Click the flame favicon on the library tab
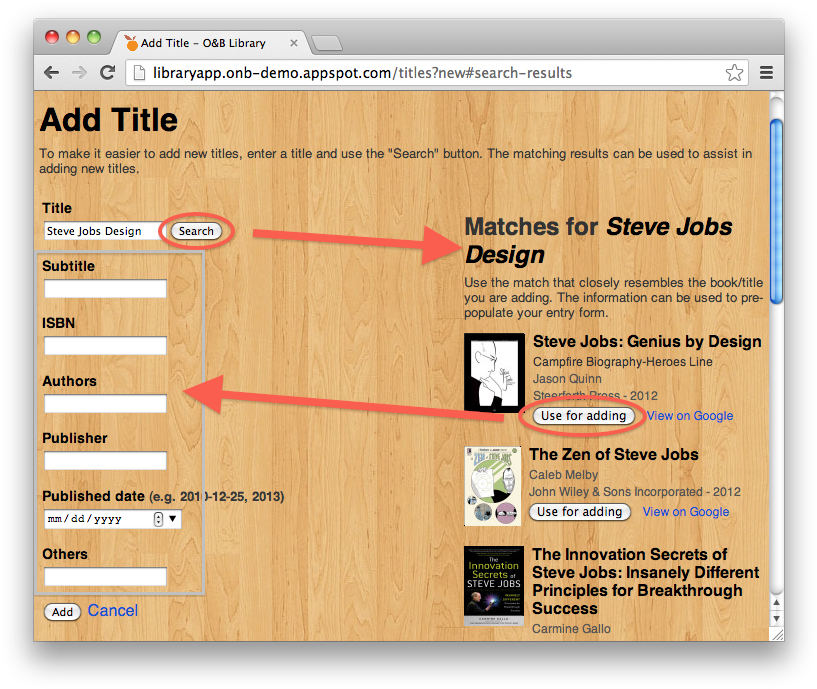 coord(130,42)
